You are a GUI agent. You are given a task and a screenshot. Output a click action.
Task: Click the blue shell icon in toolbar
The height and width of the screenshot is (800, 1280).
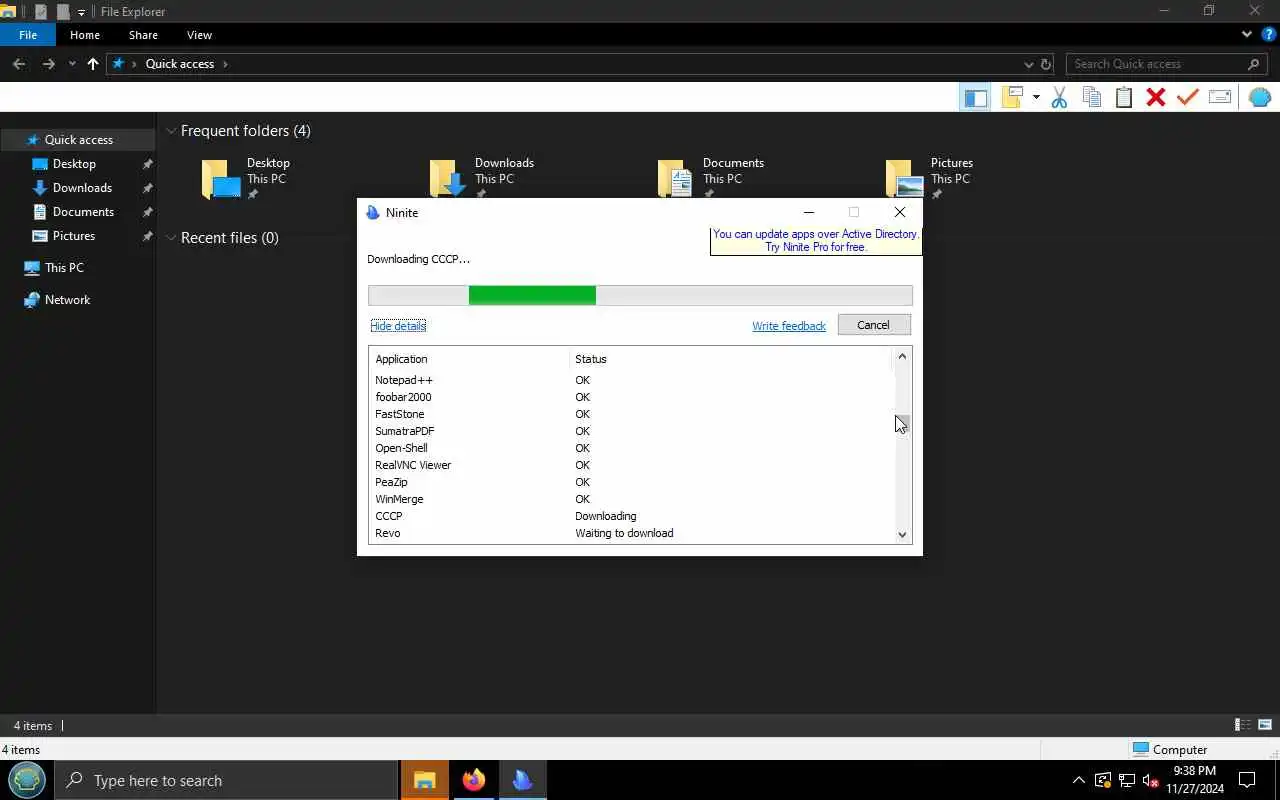[x=1260, y=97]
